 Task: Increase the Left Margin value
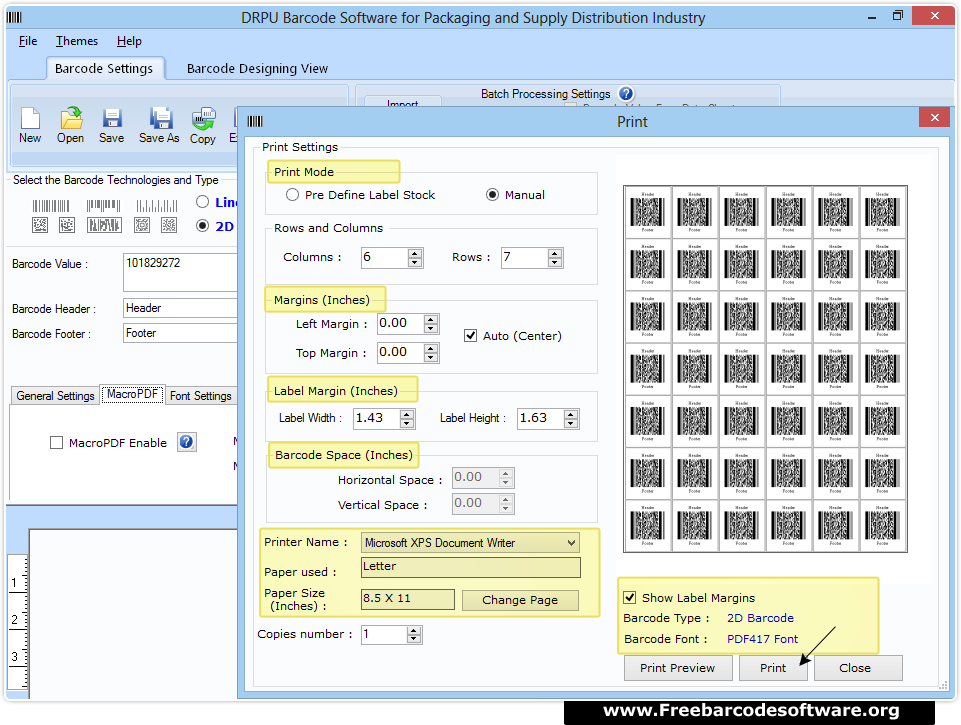tap(431, 319)
